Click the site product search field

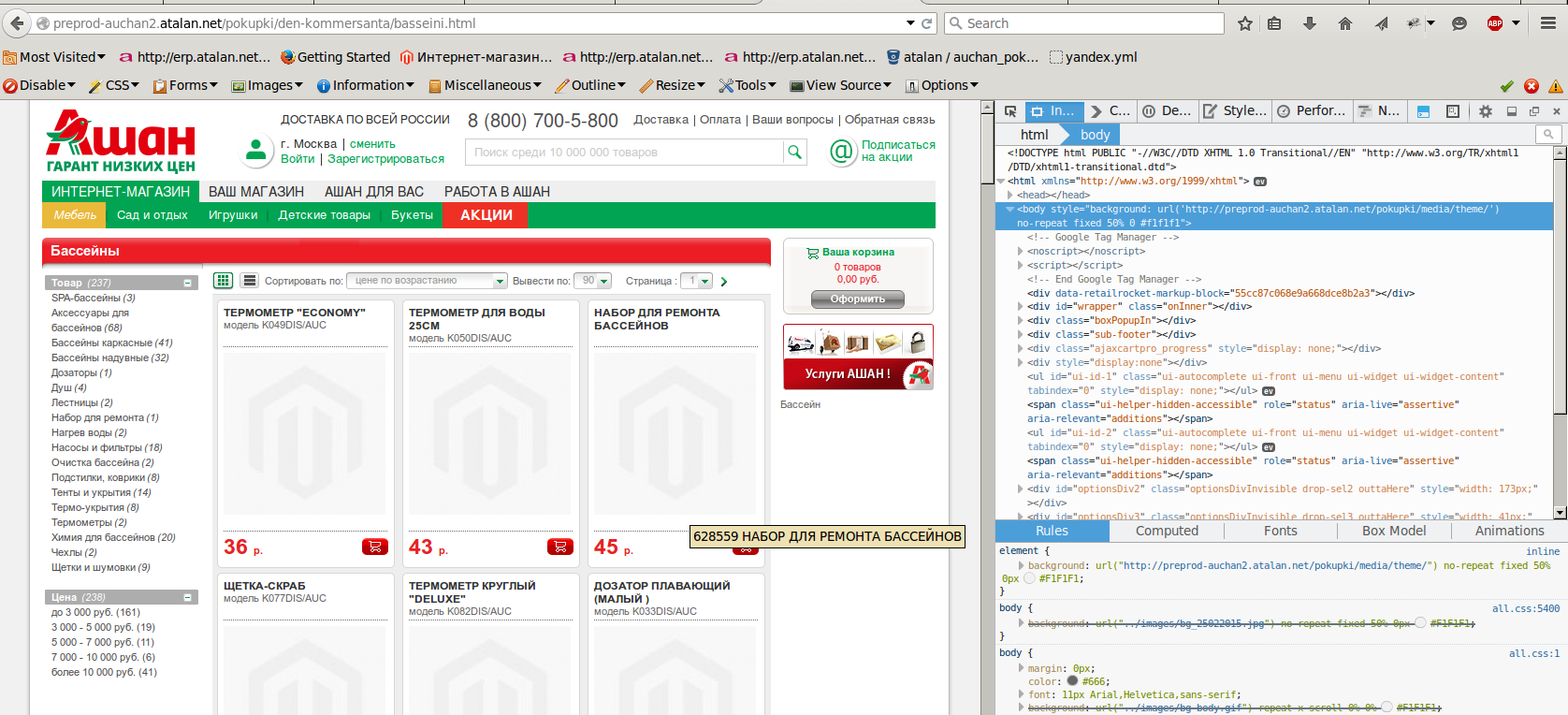pyautogui.click(x=625, y=152)
